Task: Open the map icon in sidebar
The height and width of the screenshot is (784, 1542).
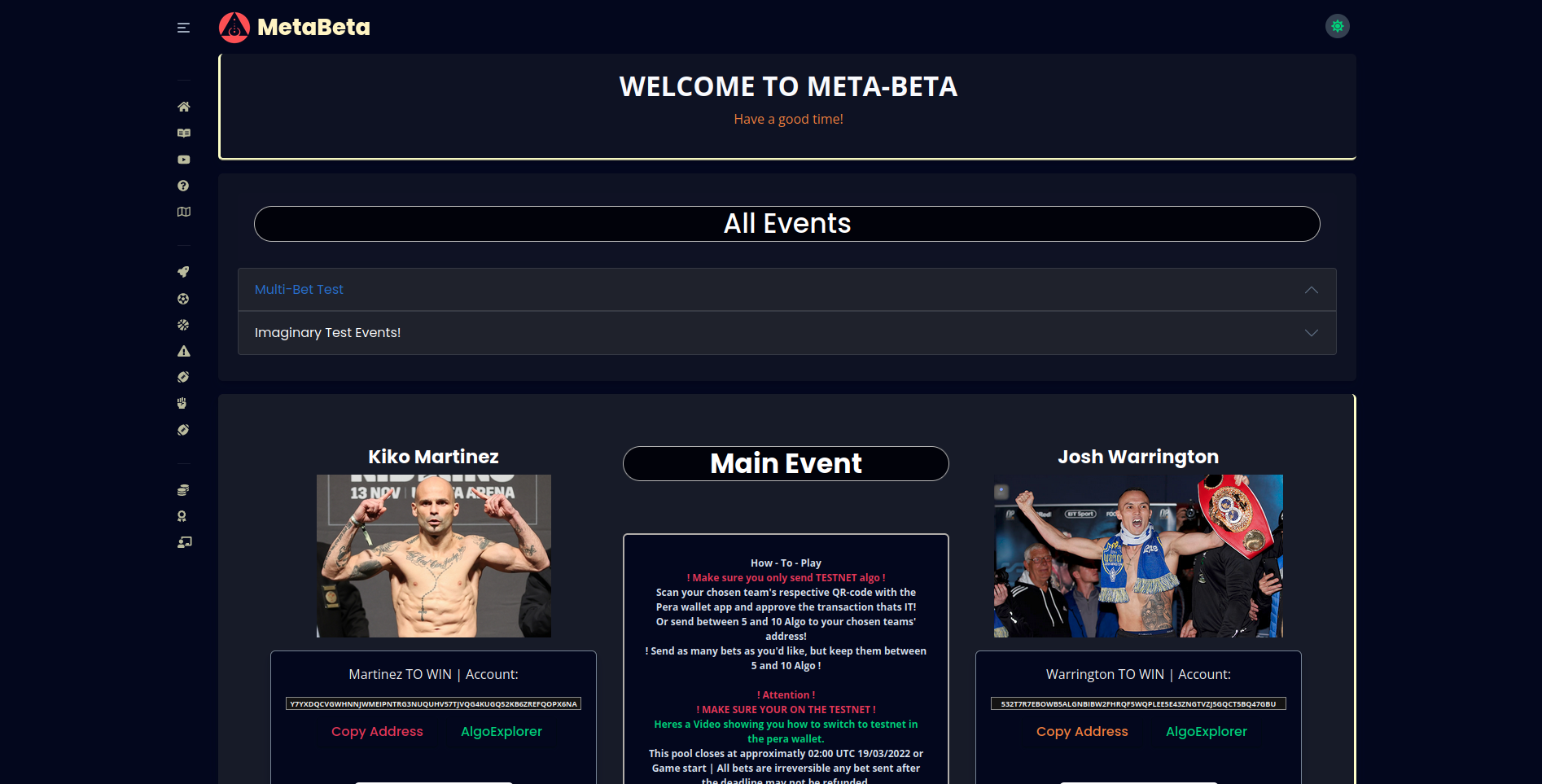Action: click(x=184, y=212)
